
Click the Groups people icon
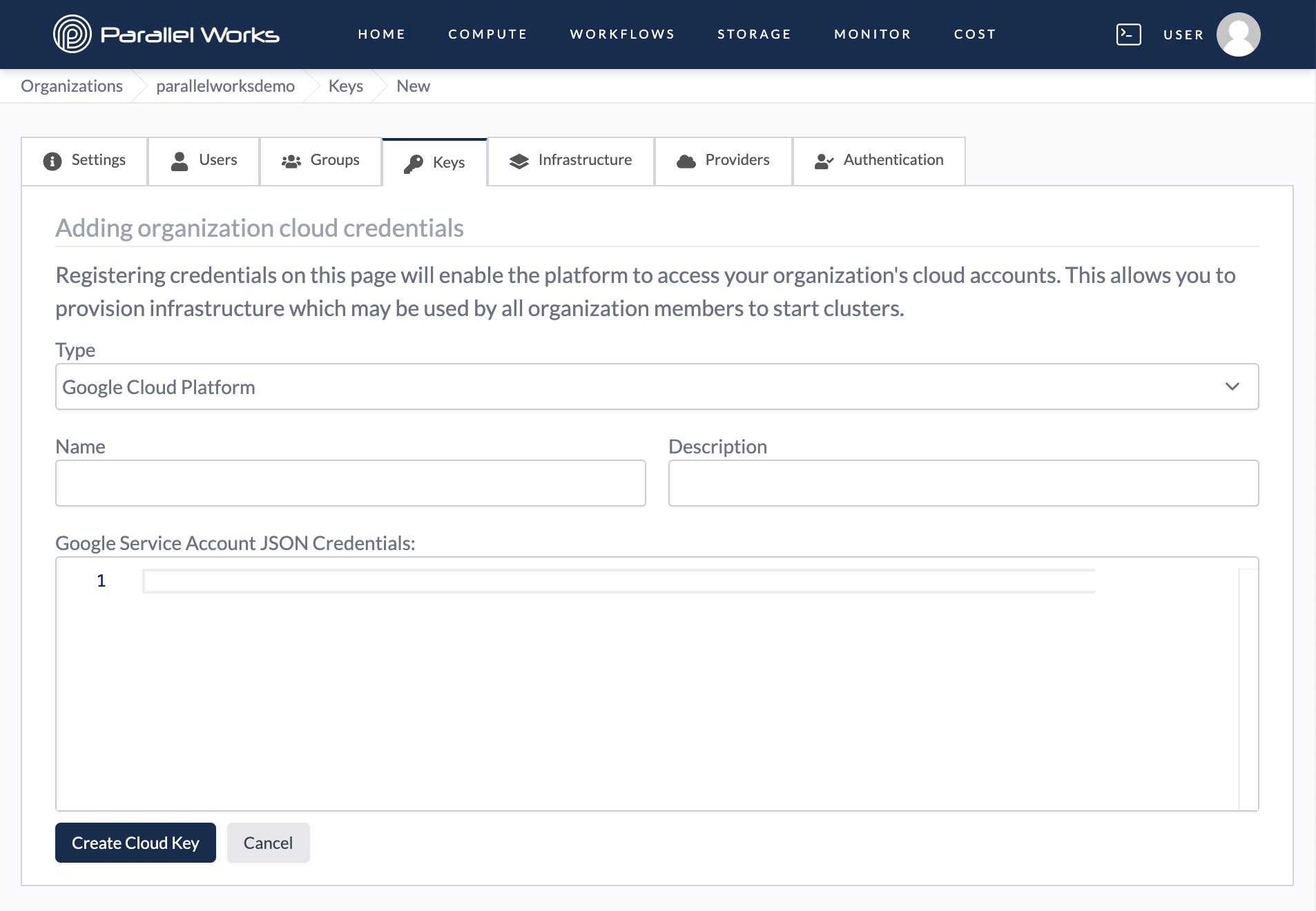click(x=291, y=161)
